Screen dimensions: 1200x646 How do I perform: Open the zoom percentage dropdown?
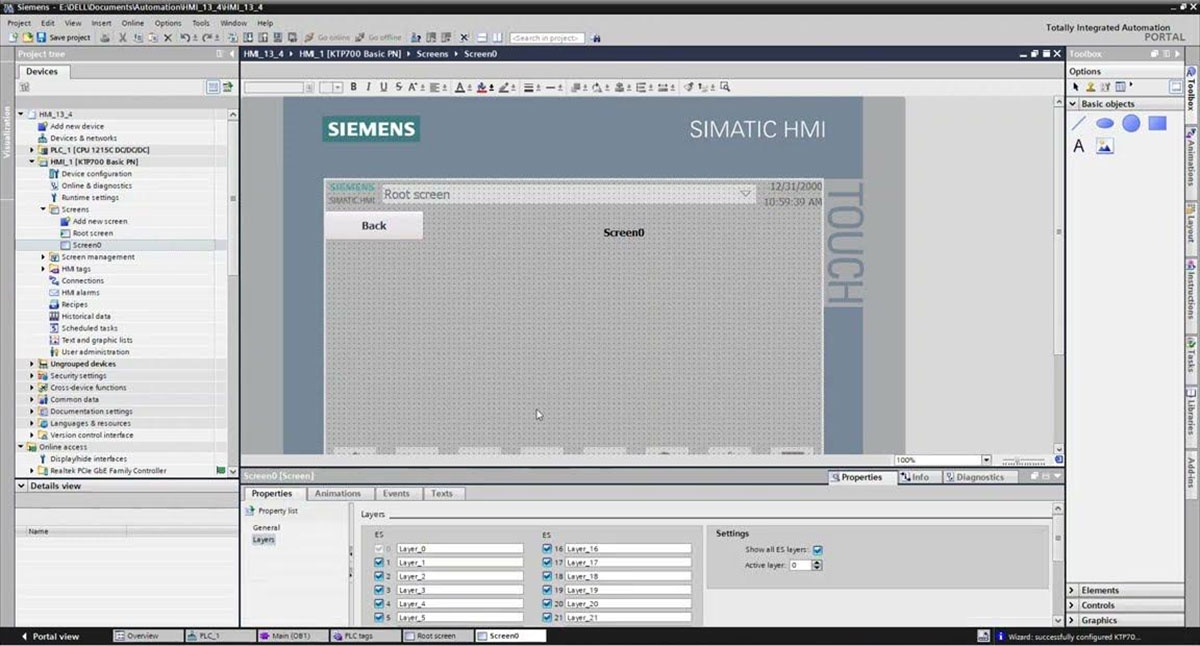(x=987, y=460)
